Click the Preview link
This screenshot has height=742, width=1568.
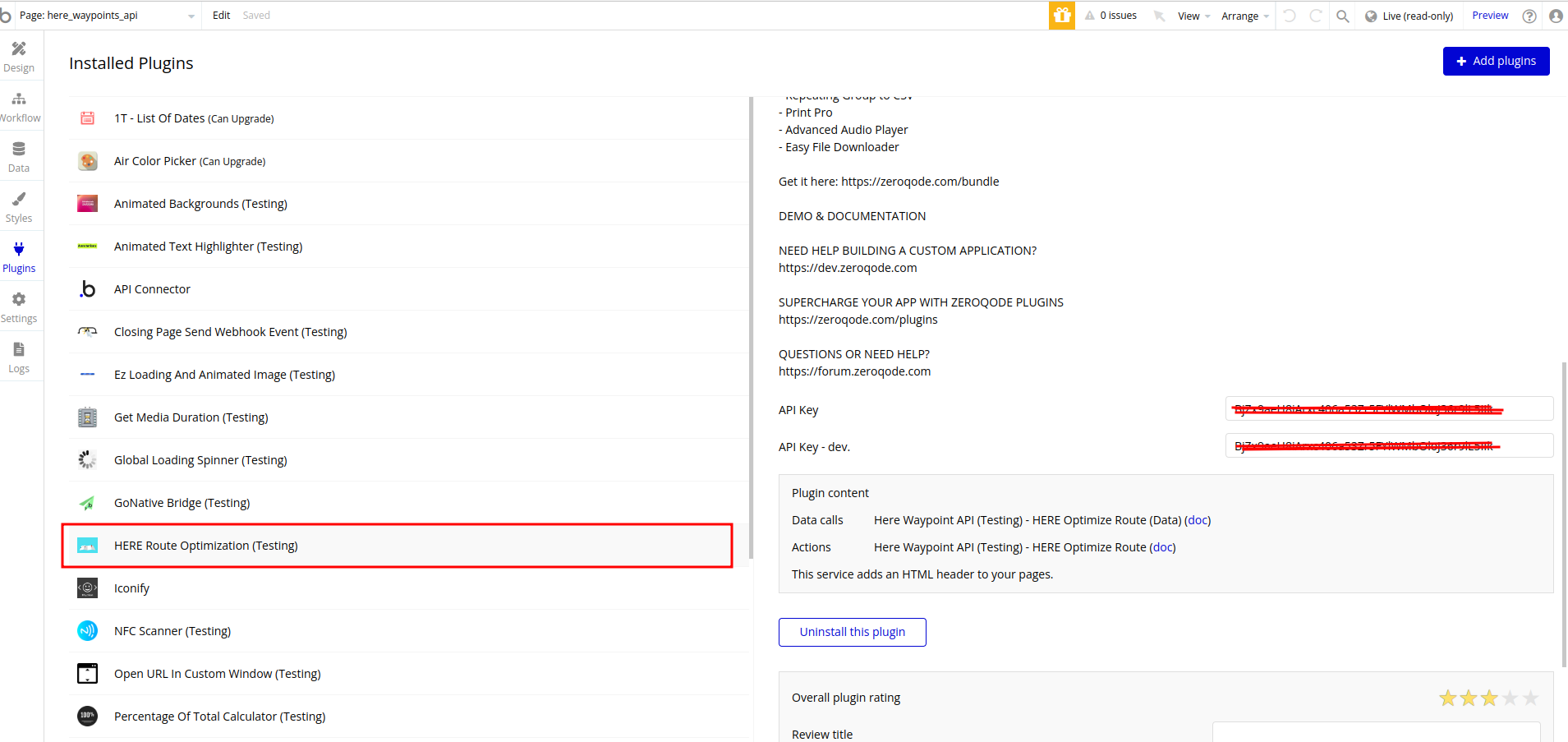(1490, 16)
